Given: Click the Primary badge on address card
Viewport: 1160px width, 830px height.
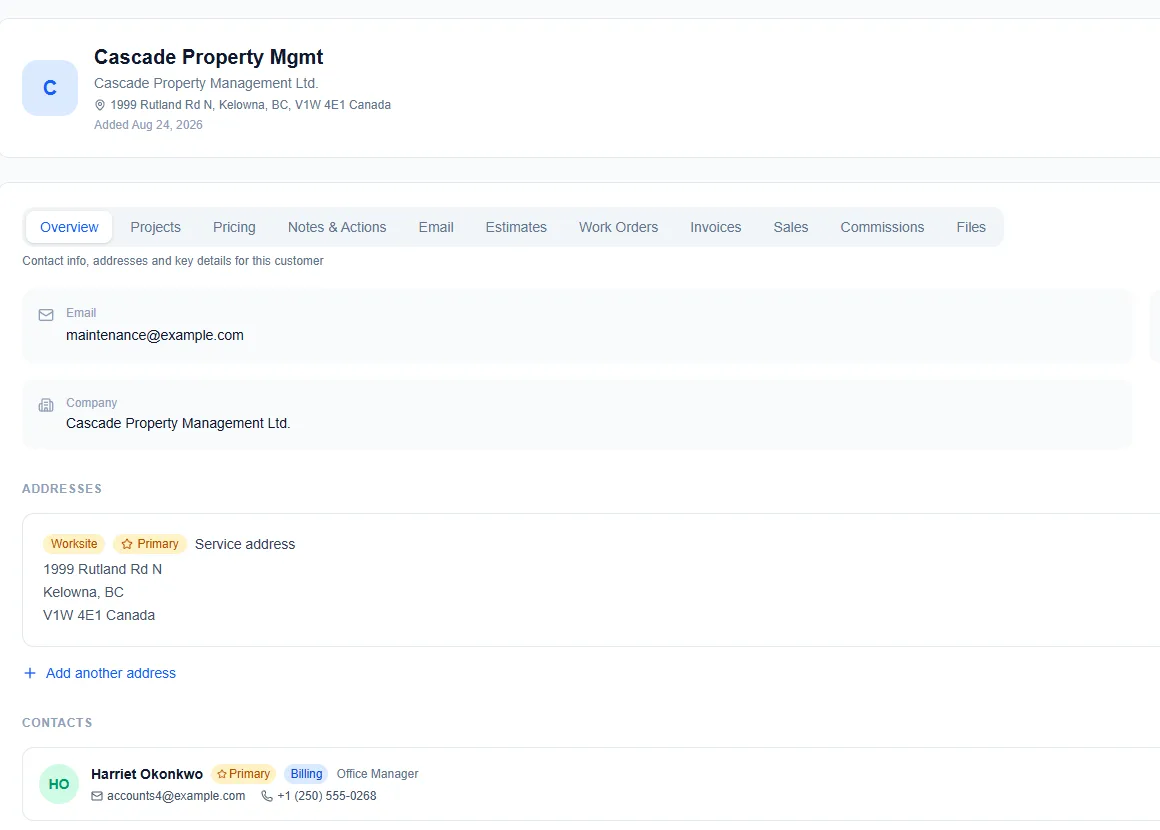Looking at the screenshot, I should (x=150, y=544).
